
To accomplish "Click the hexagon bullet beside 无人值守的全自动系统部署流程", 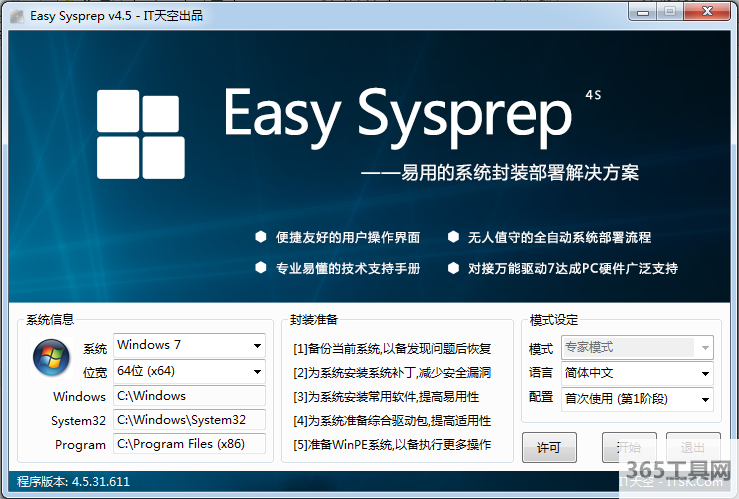I will click(x=453, y=237).
